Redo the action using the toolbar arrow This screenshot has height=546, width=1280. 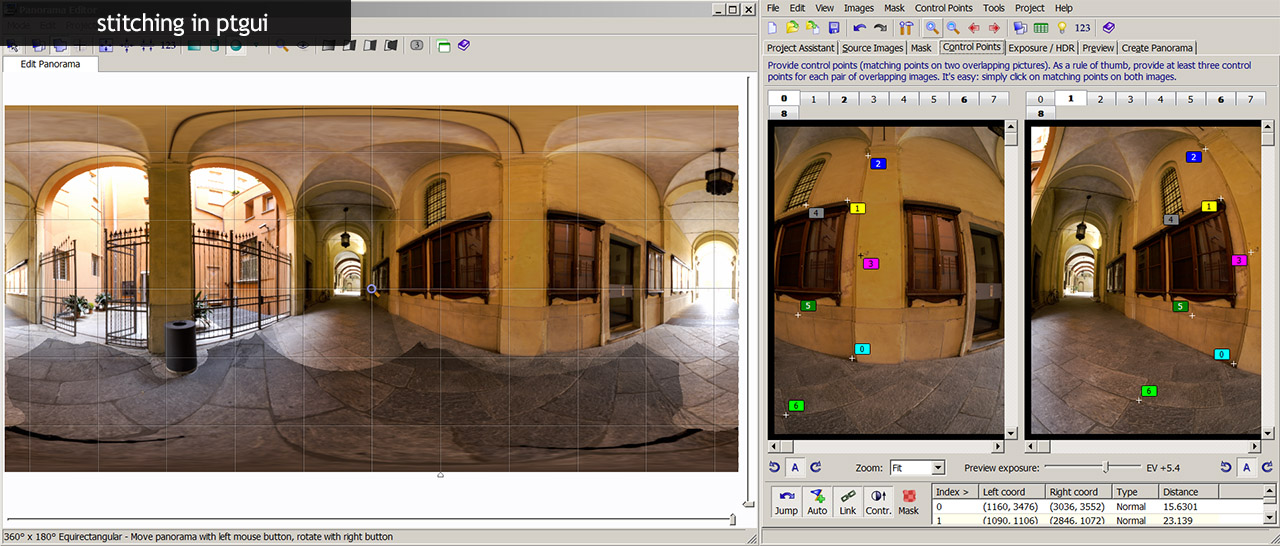[880, 28]
